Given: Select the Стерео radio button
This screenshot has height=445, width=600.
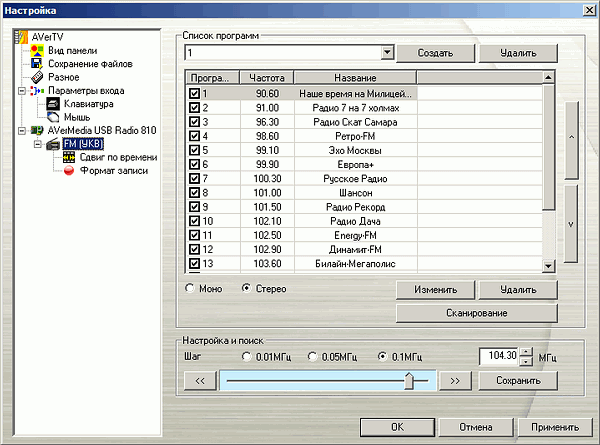Looking at the screenshot, I should [x=246, y=288].
